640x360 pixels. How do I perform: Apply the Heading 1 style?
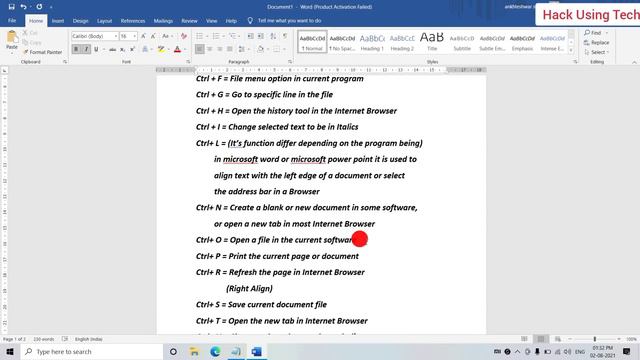[372, 42]
